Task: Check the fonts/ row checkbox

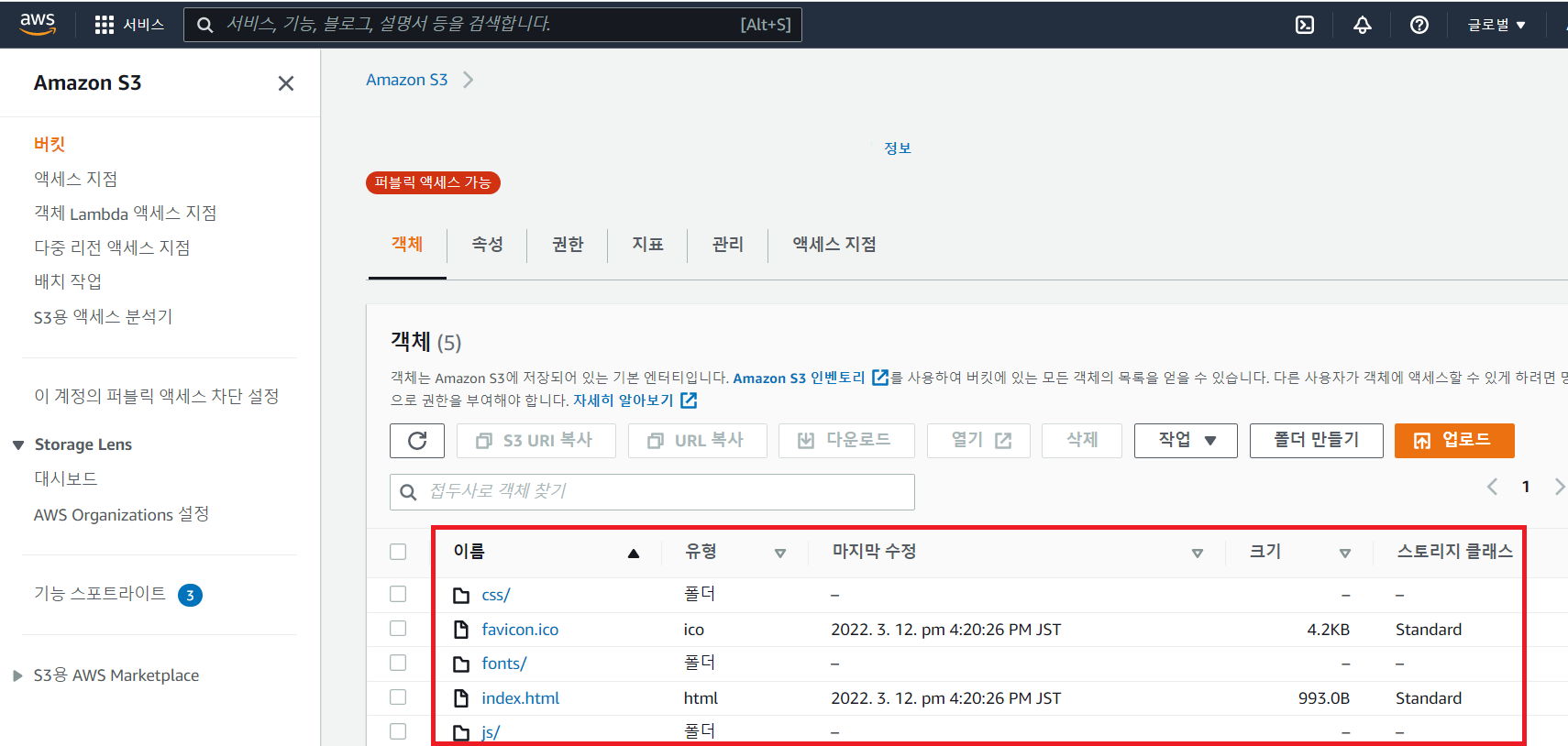Action: [x=398, y=662]
